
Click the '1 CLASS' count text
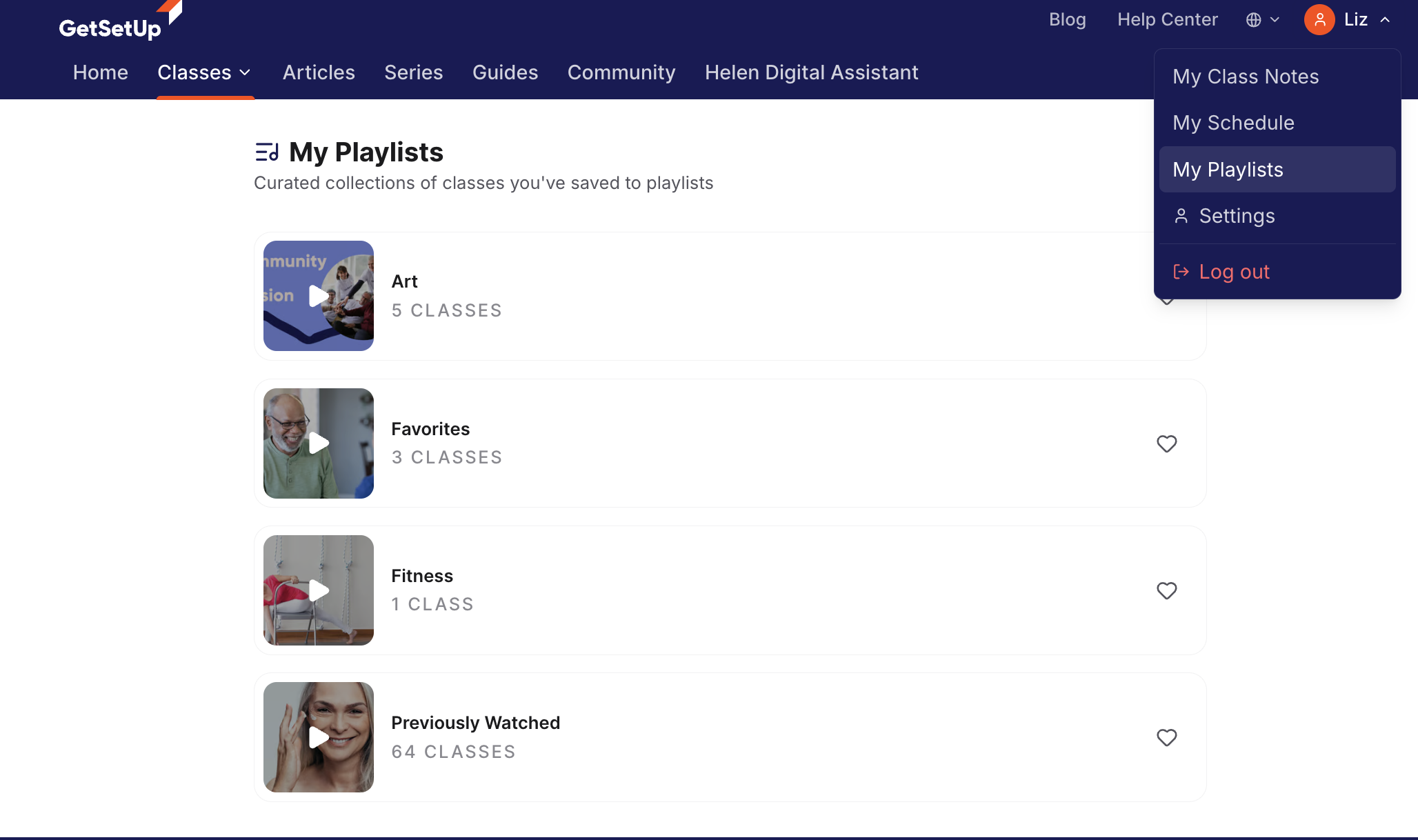(432, 604)
